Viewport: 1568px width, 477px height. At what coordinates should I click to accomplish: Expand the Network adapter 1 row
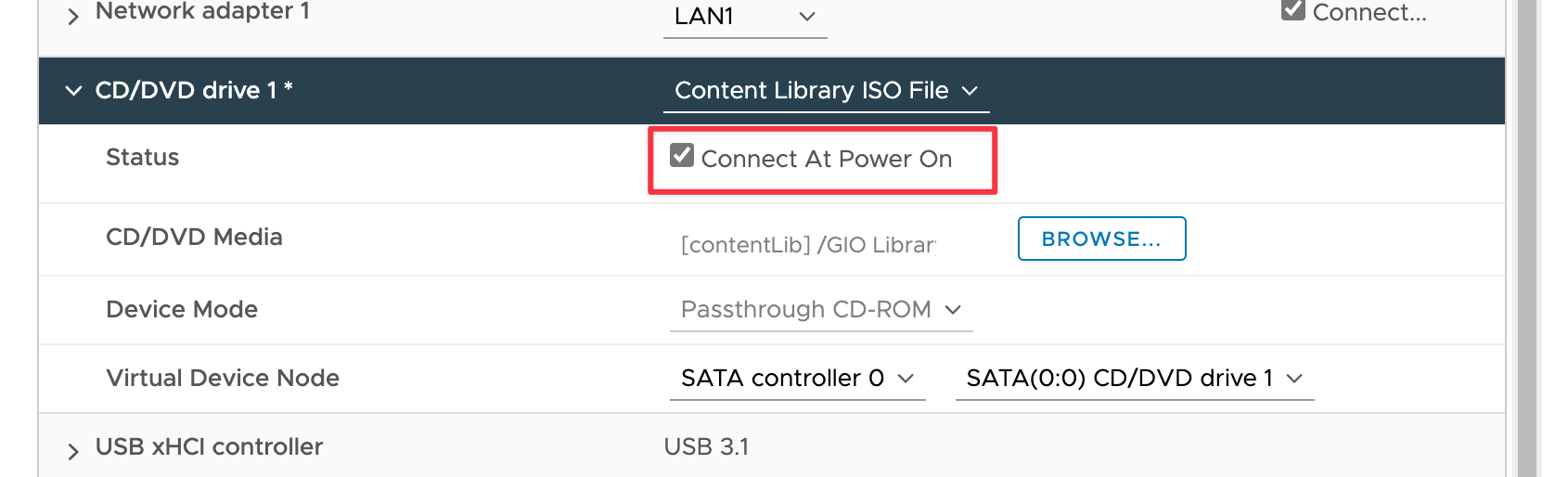tap(73, 16)
